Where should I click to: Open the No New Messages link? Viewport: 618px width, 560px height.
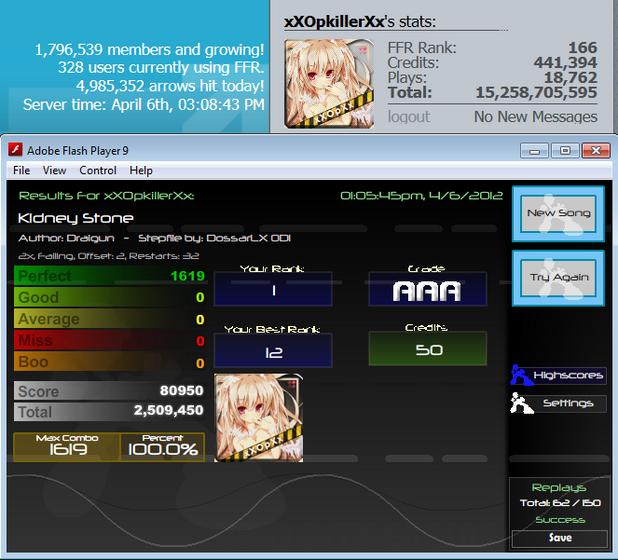point(536,117)
